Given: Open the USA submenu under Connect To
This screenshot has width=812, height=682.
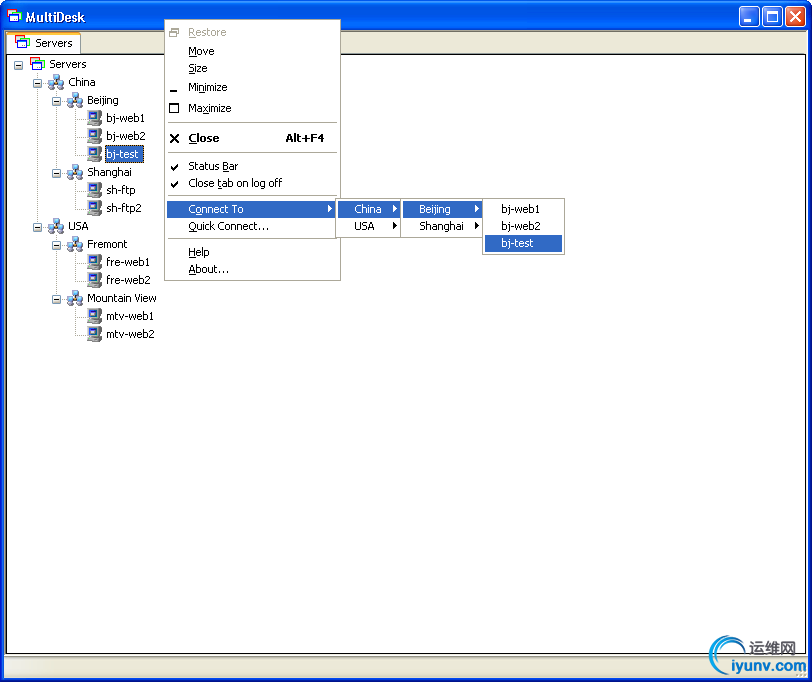Looking at the screenshot, I should pyautogui.click(x=369, y=226).
